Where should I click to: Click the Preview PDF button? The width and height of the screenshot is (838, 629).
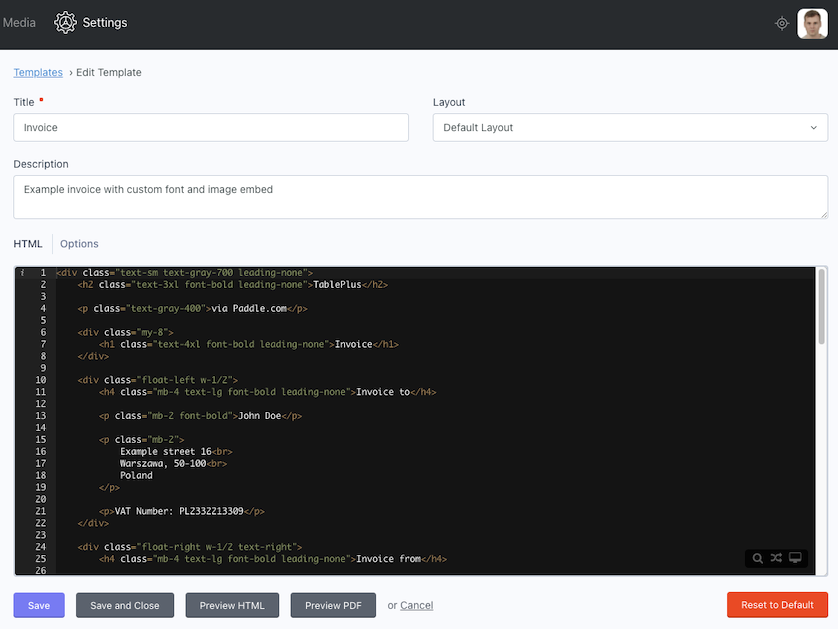point(333,605)
